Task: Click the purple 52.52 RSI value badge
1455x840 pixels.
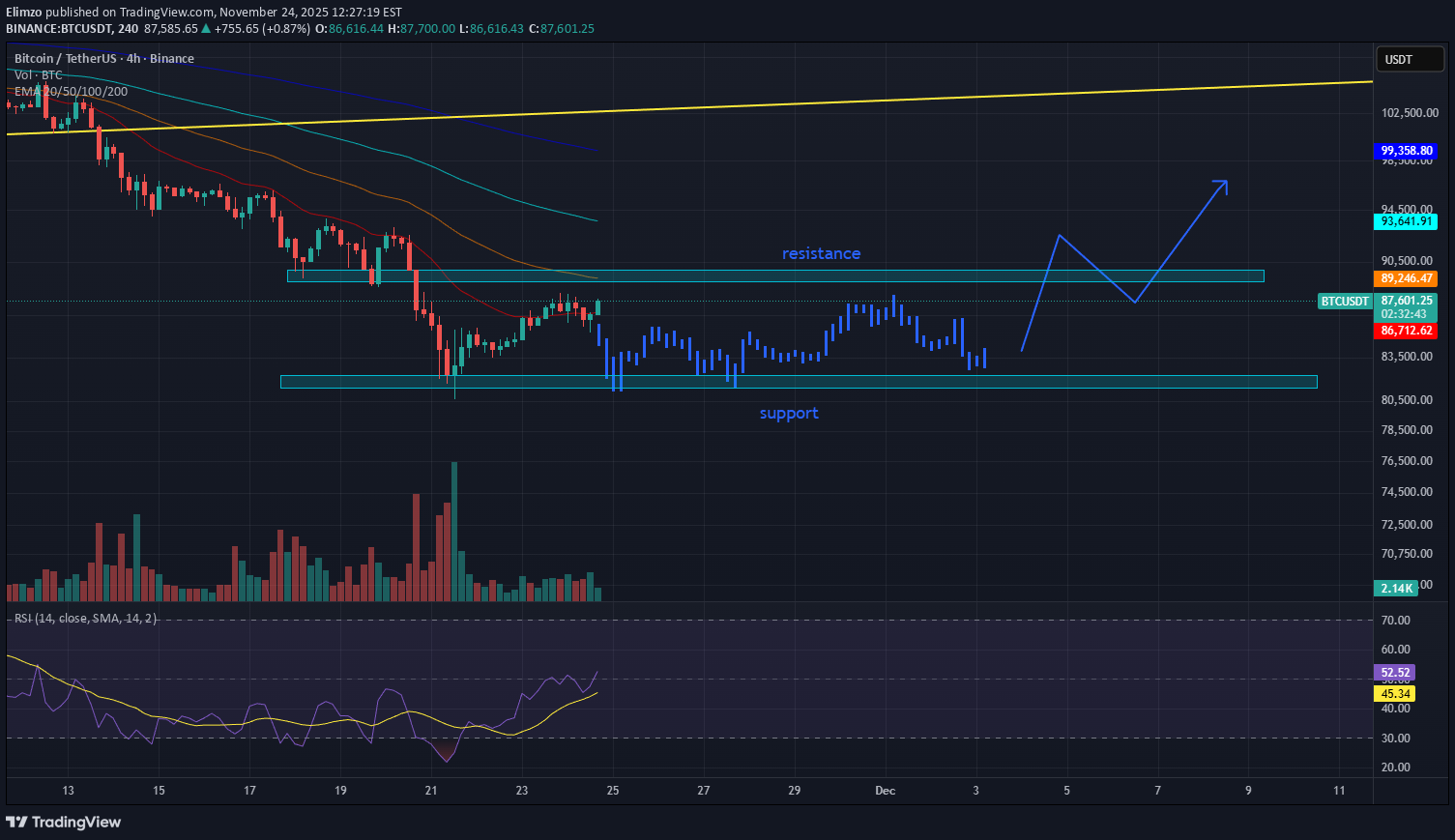Action: (x=1394, y=671)
